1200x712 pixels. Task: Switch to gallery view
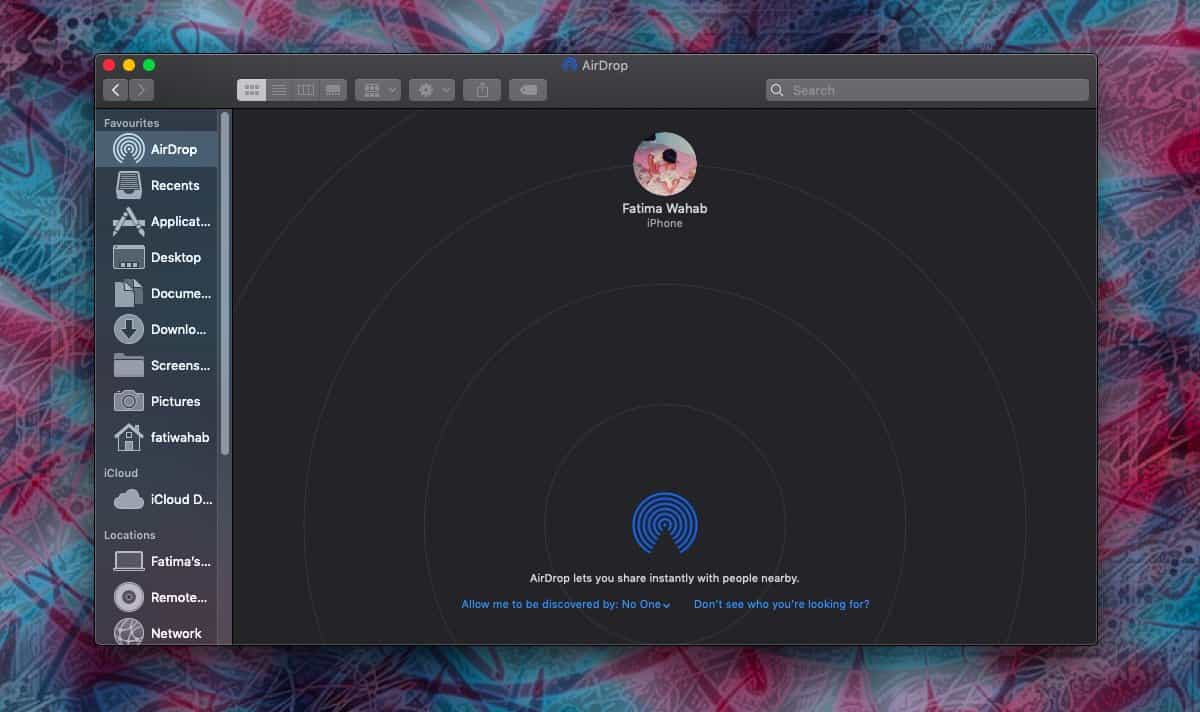coord(333,90)
